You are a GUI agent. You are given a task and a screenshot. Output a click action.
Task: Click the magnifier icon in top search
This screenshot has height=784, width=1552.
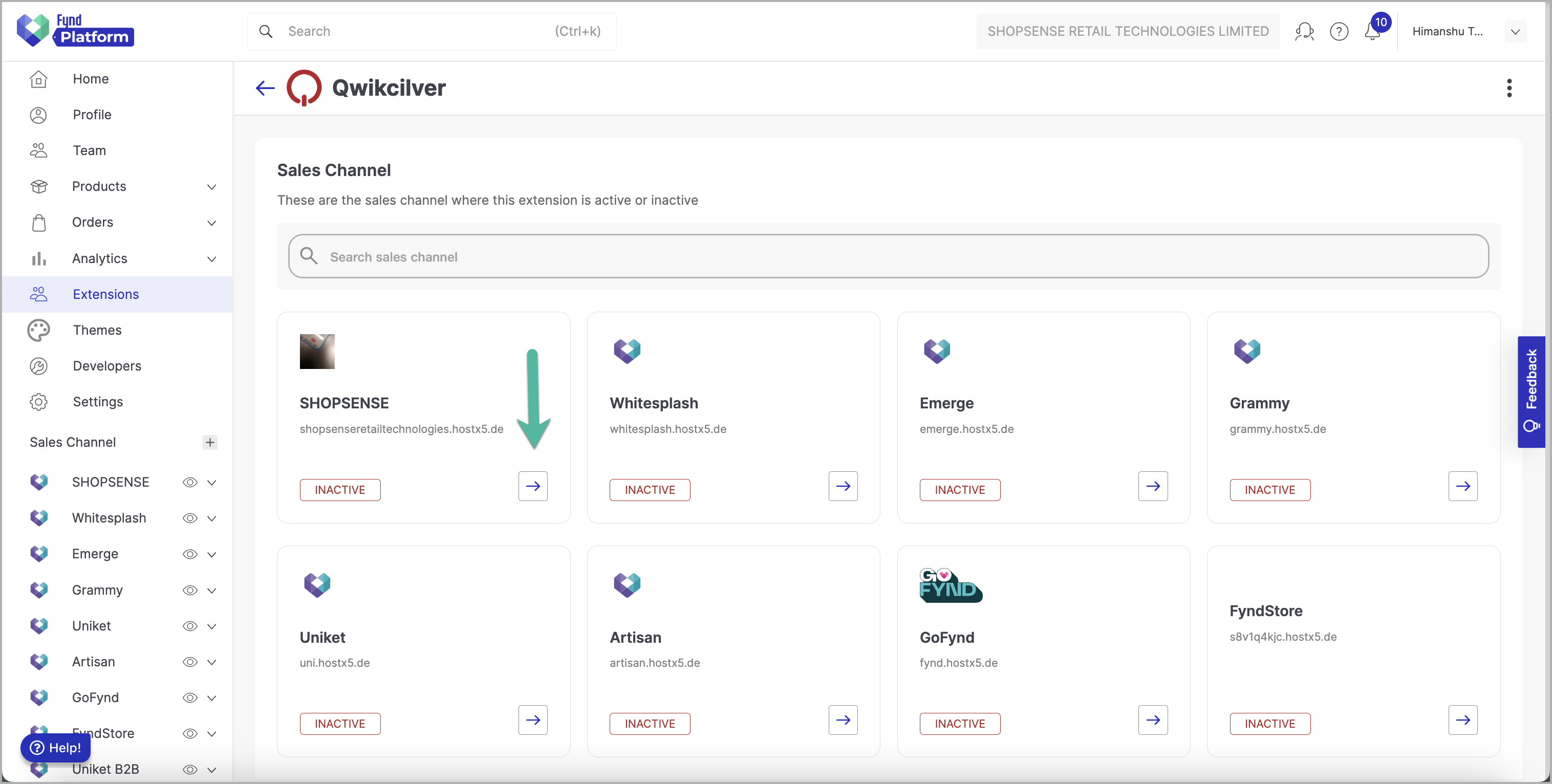[x=266, y=31]
